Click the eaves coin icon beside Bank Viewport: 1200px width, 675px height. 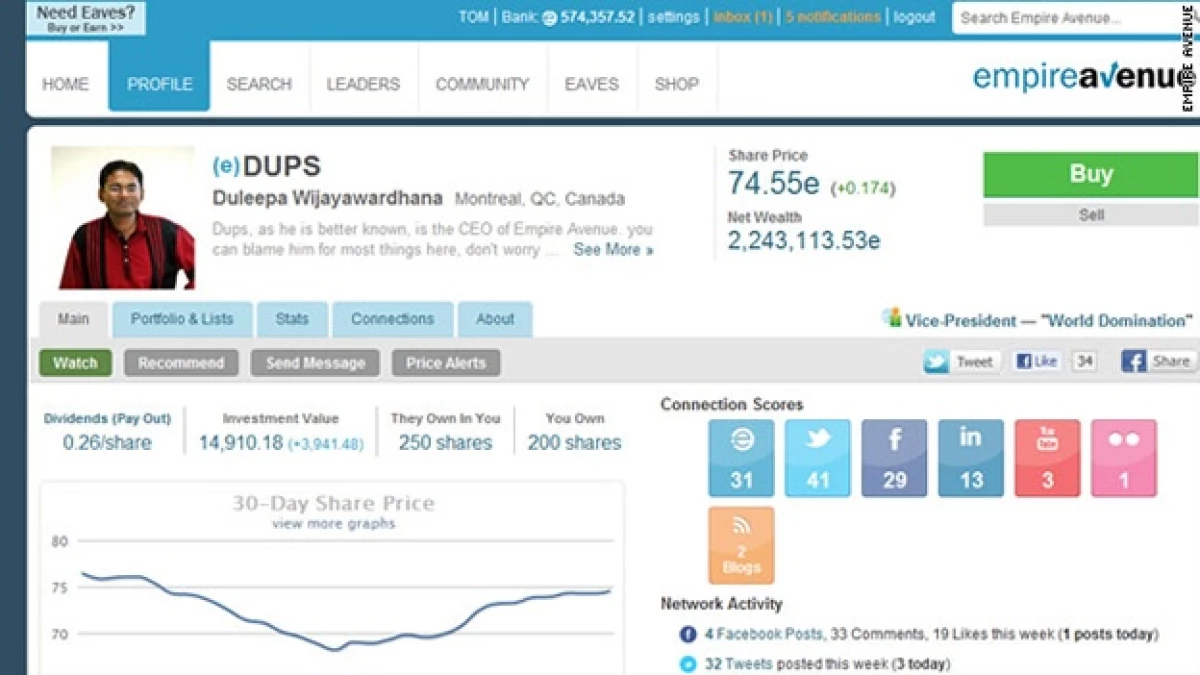click(x=550, y=18)
